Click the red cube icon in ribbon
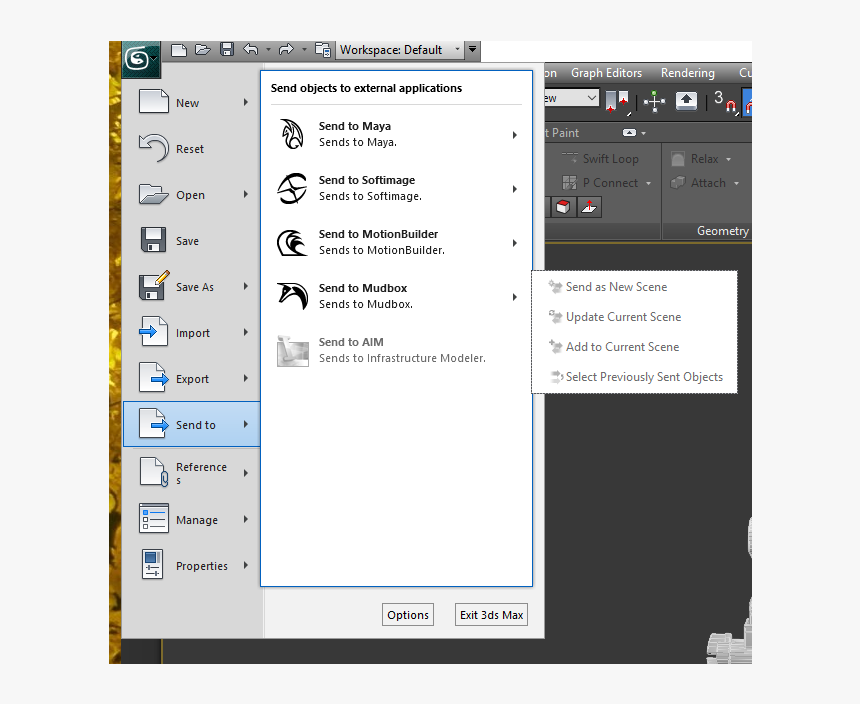860x704 pixels. pos(563,207)
